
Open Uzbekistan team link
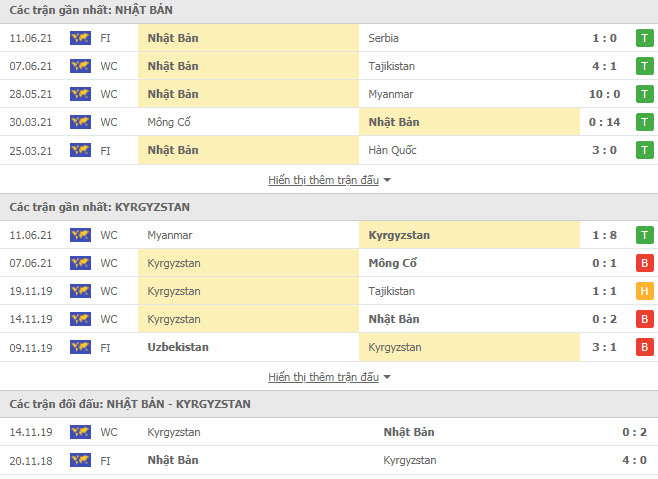click(x=178, y=347)
